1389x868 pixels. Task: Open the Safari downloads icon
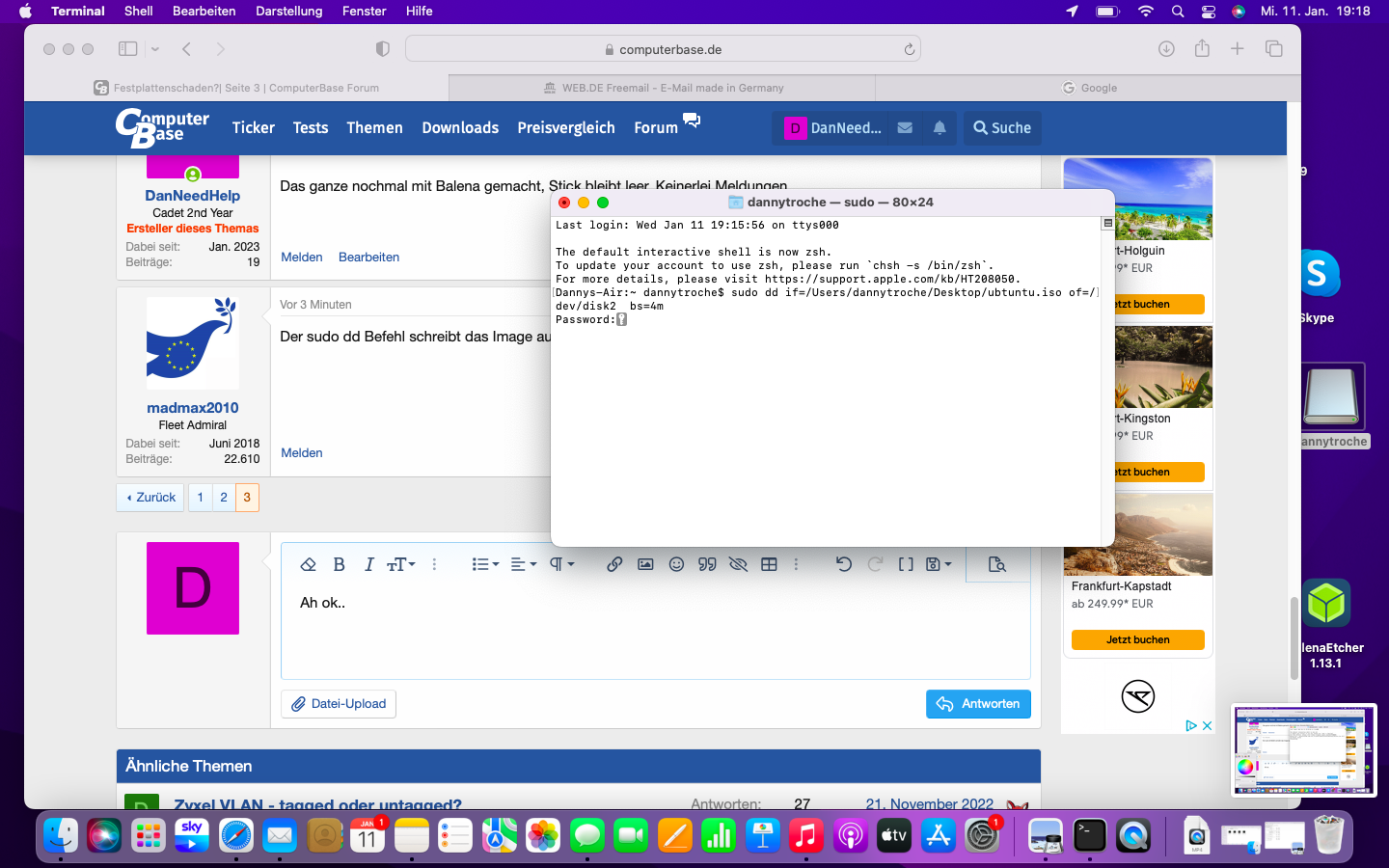point(1166,49)
